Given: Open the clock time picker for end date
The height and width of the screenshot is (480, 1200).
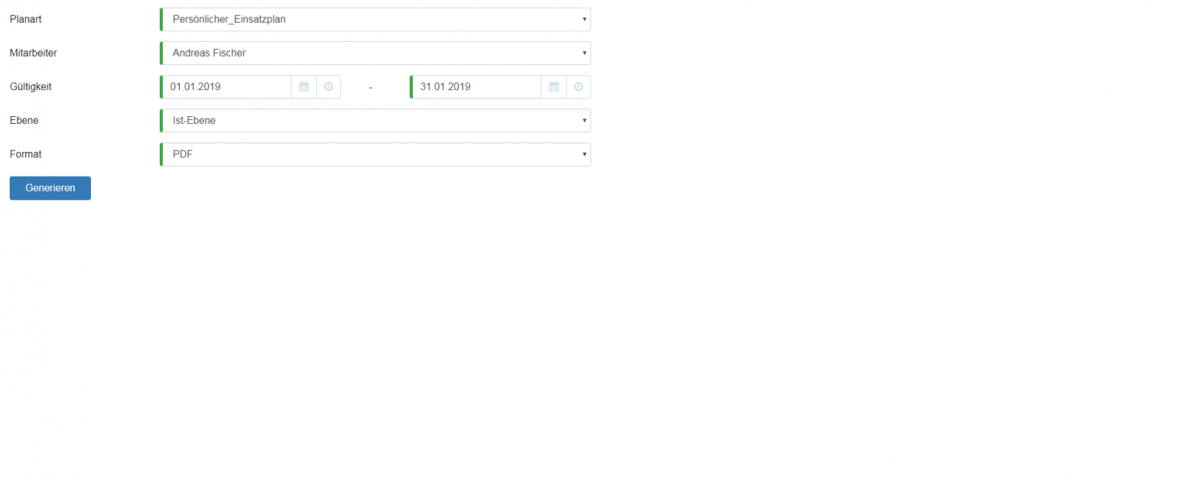Looking at the screenshot, I should 578,87.
